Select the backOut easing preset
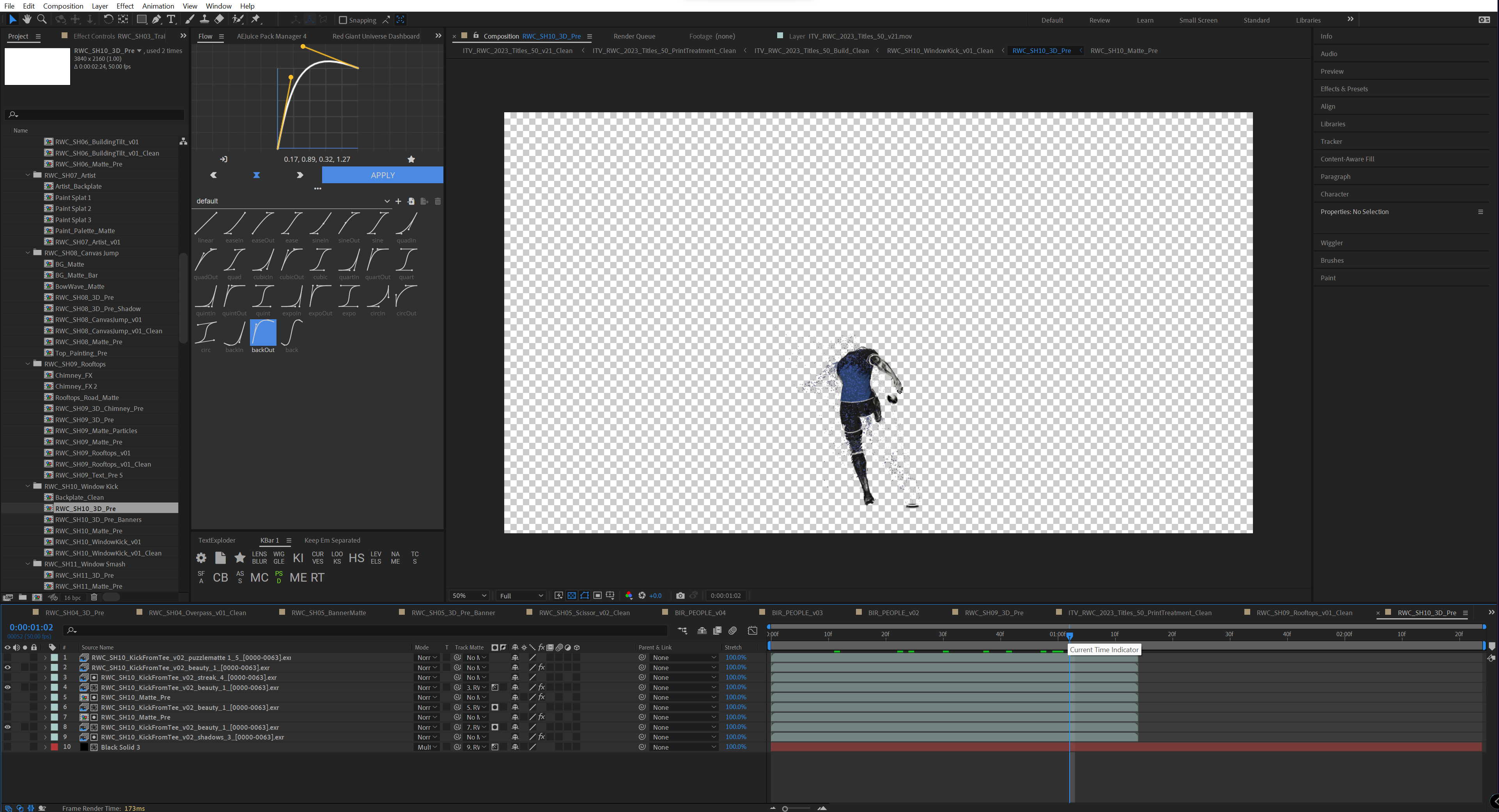 tap(263, 333)
